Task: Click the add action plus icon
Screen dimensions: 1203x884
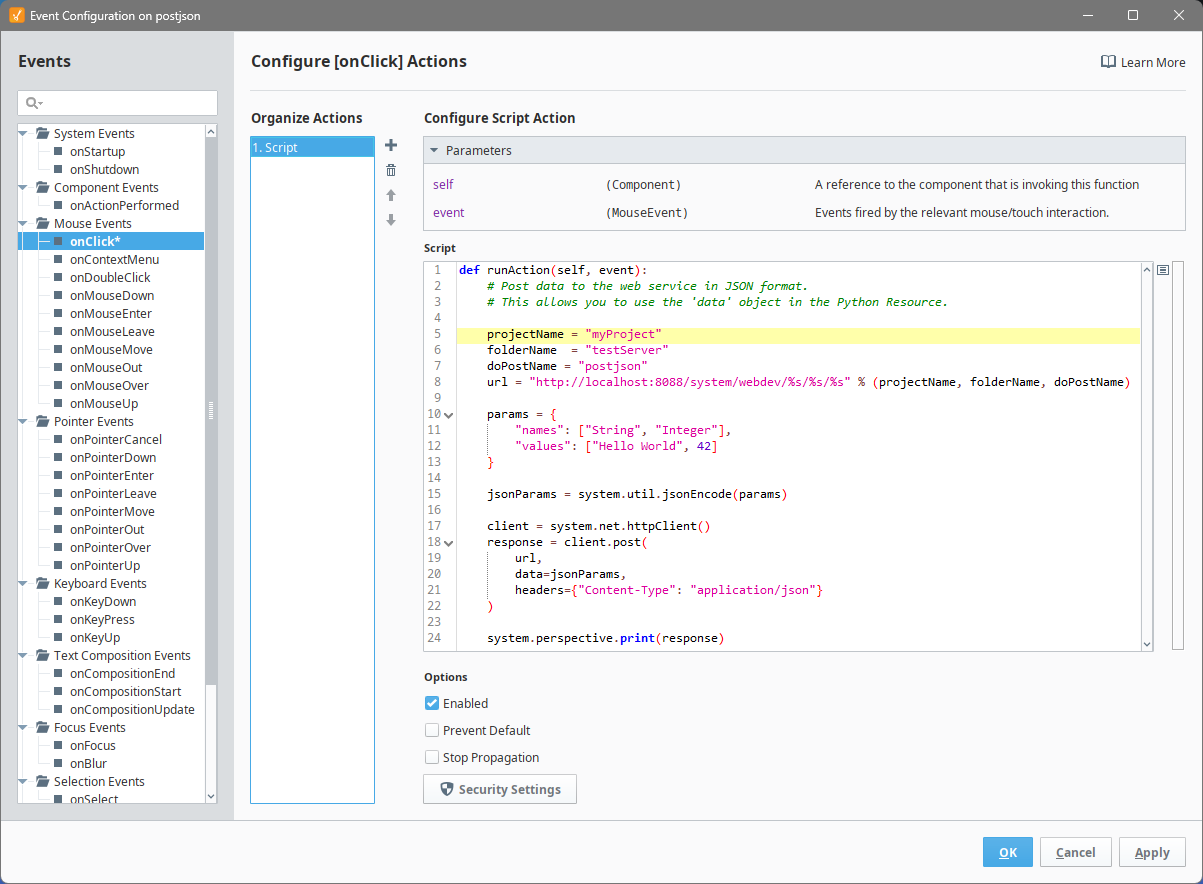Action: [x=391, y=146]
